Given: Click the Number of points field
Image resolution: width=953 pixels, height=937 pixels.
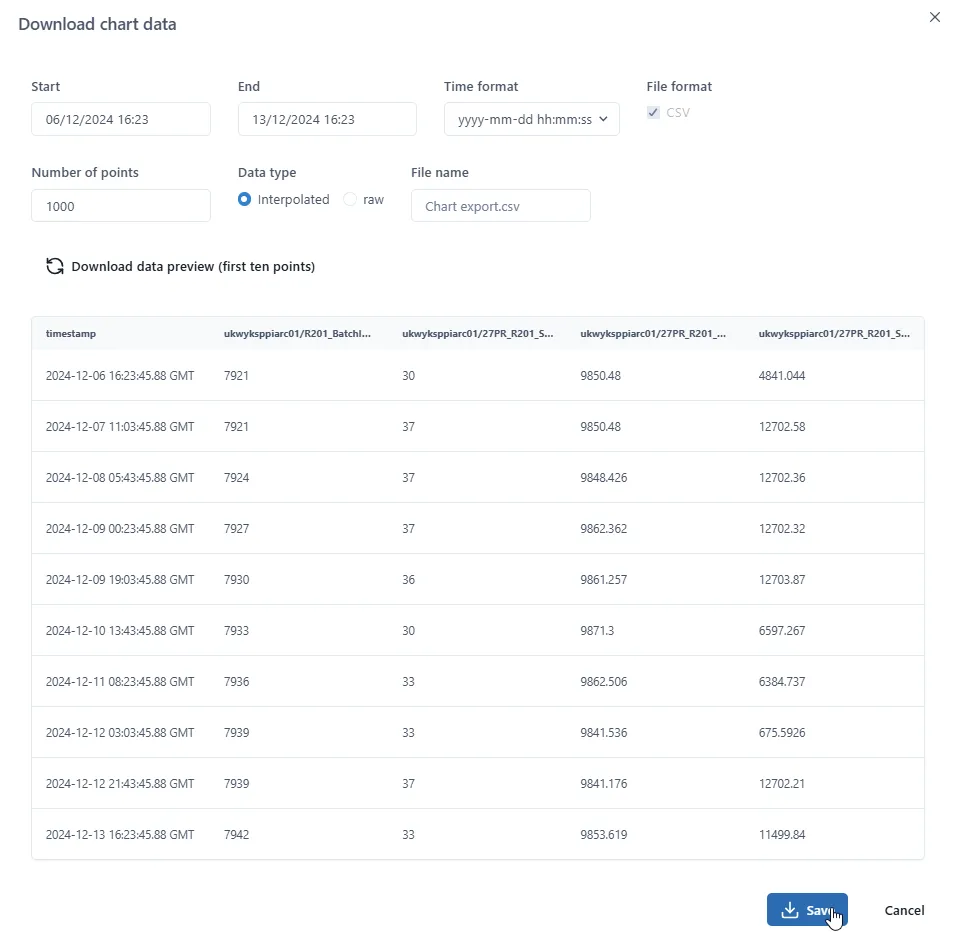Looking at the screenshot, I should [121, 206].
